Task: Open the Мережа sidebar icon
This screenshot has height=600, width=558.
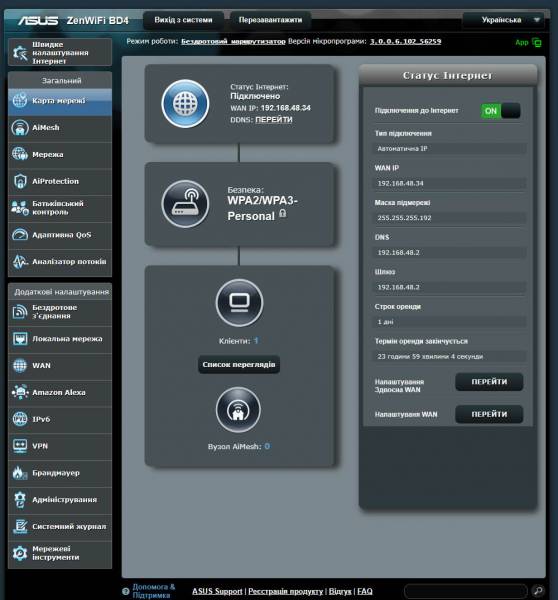Action: pos(20,154)
